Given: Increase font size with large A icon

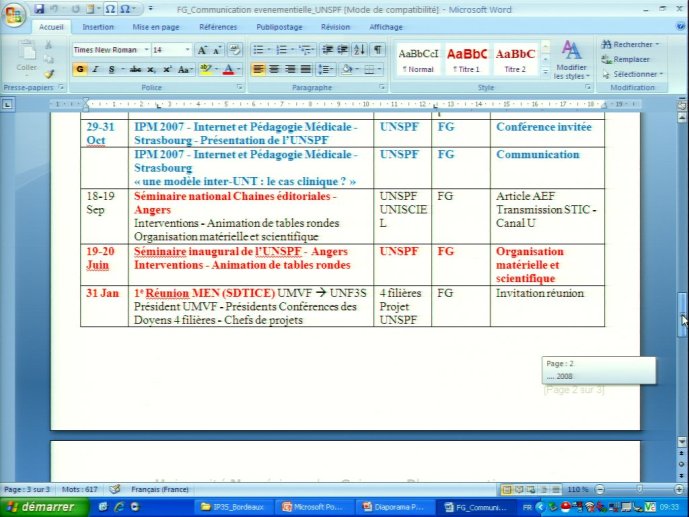Looking at the screenshot, I should click(x=202, y=50).
